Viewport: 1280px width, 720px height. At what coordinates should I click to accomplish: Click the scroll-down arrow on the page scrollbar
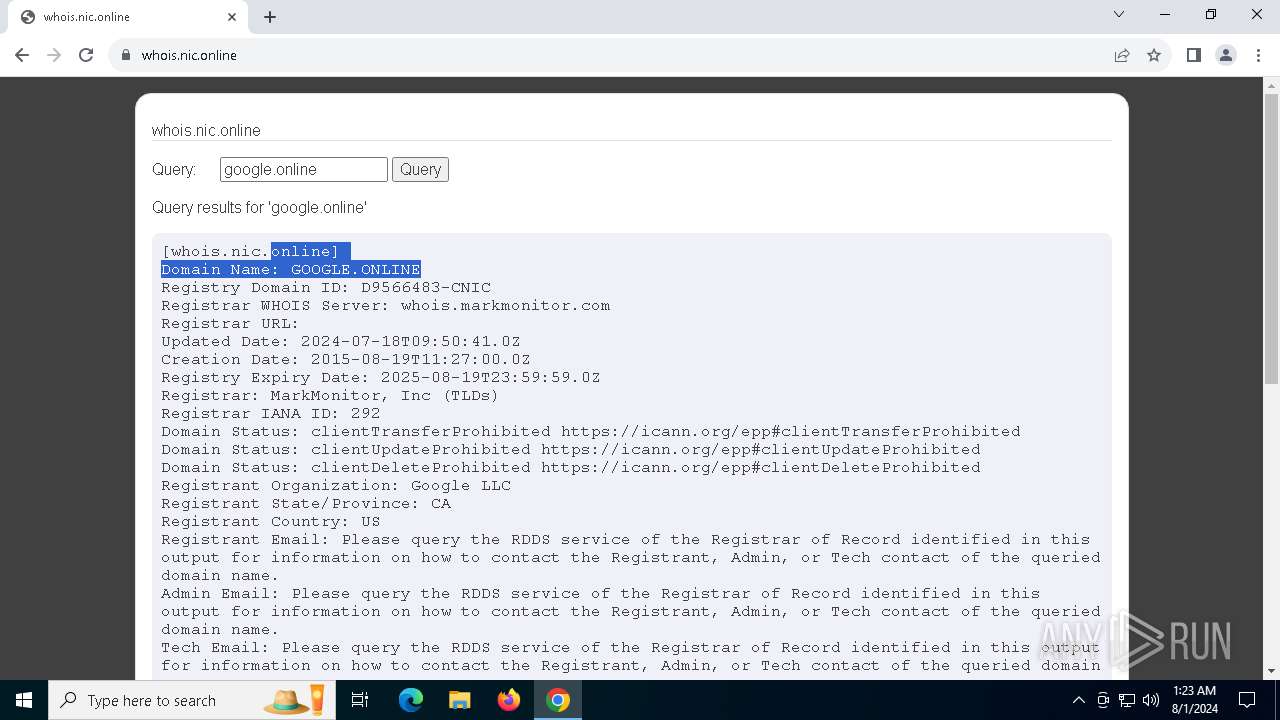[1271, 671]
